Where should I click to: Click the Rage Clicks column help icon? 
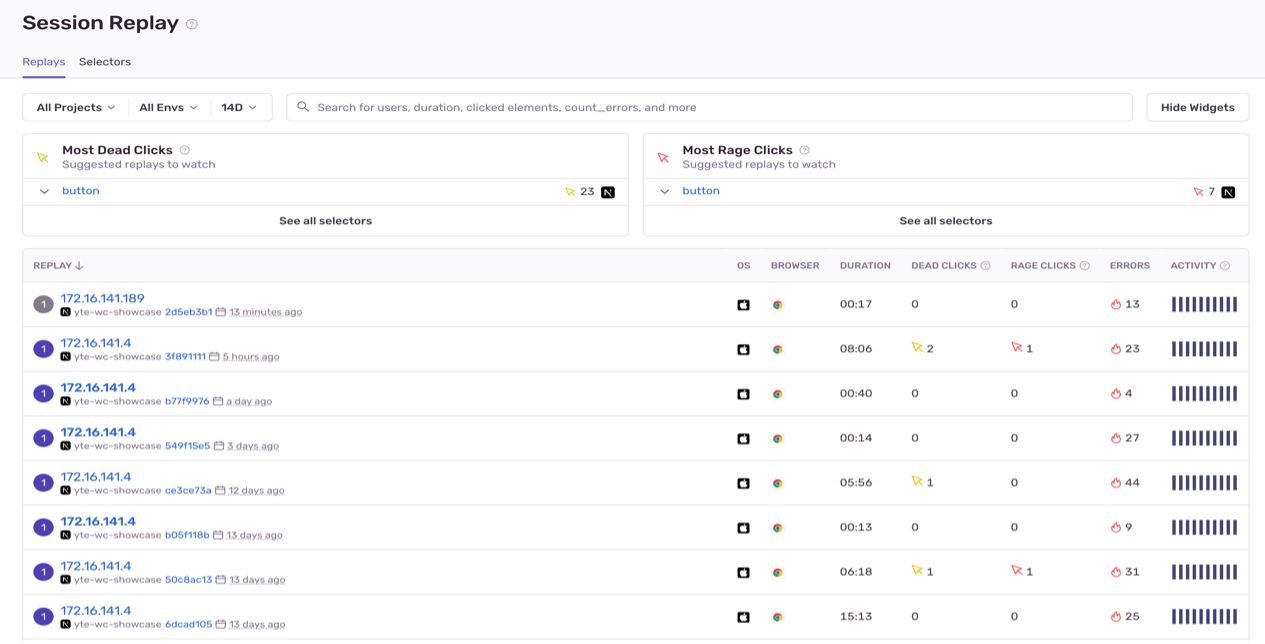tap(1085, 266)
